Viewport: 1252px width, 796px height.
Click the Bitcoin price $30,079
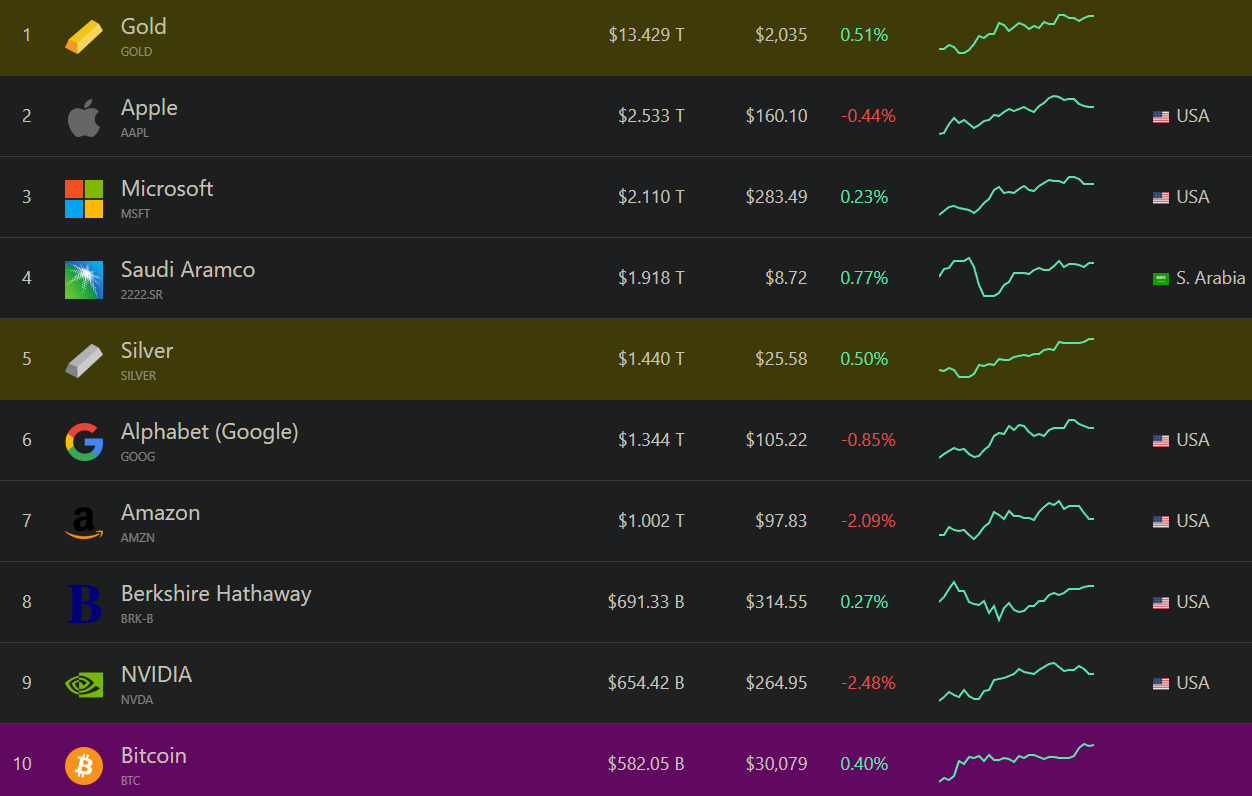(x=776, y=764)
